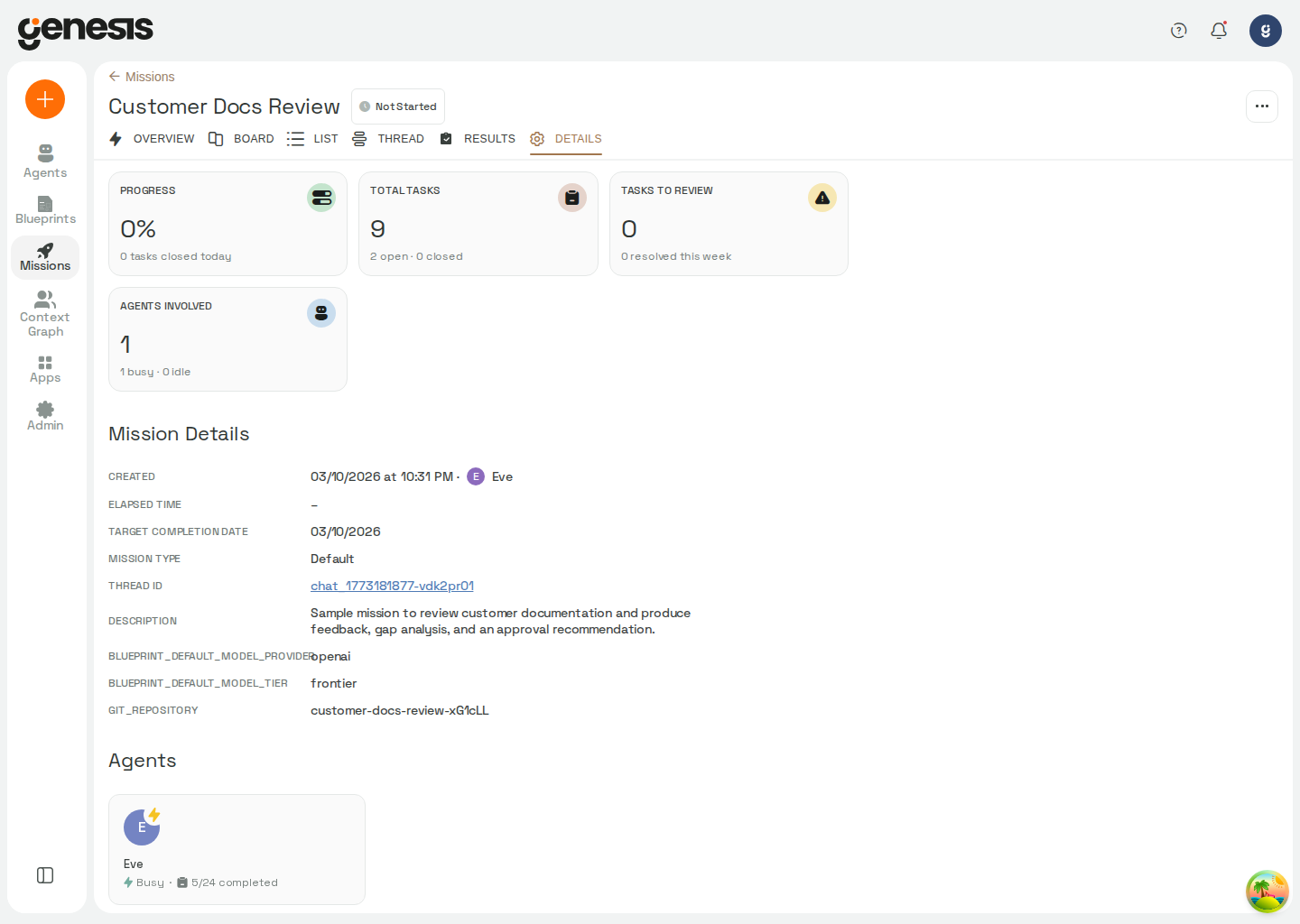Click the palm island widget icon
Viewport: 1300px width, 924px height.
[x=1267, y=892]
